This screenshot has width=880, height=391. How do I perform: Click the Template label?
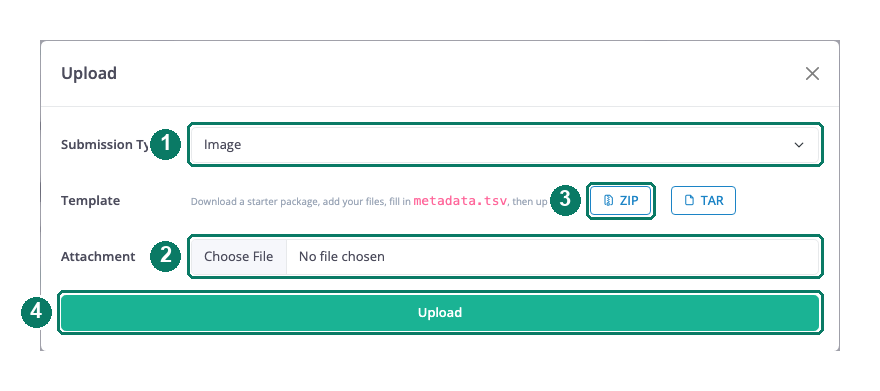coord(90,201)
